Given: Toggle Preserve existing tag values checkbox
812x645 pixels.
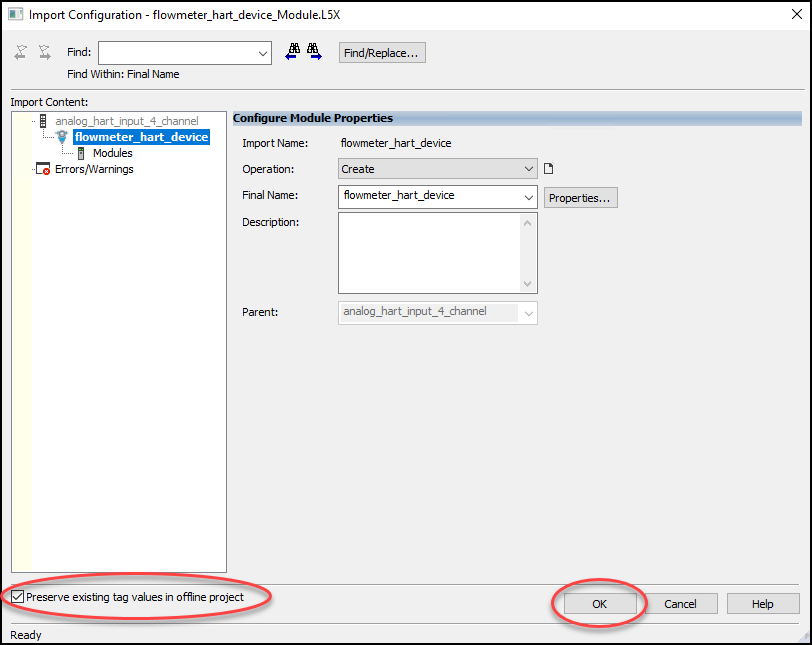Looking at the screenshot, I should 18,596.
